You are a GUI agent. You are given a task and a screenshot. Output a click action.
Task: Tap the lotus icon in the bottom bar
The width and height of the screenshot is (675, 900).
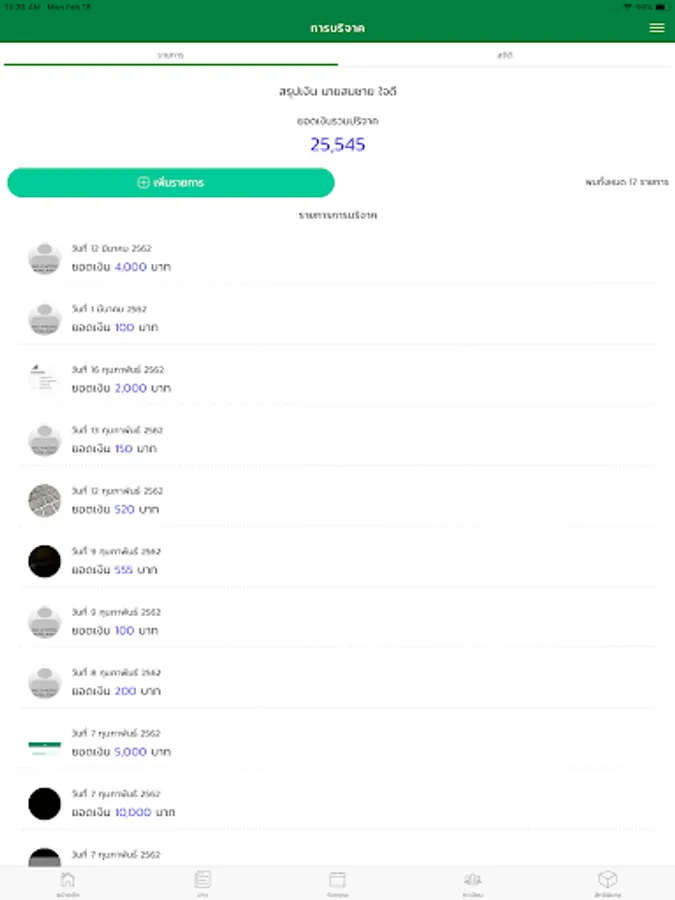click(472, 880)
